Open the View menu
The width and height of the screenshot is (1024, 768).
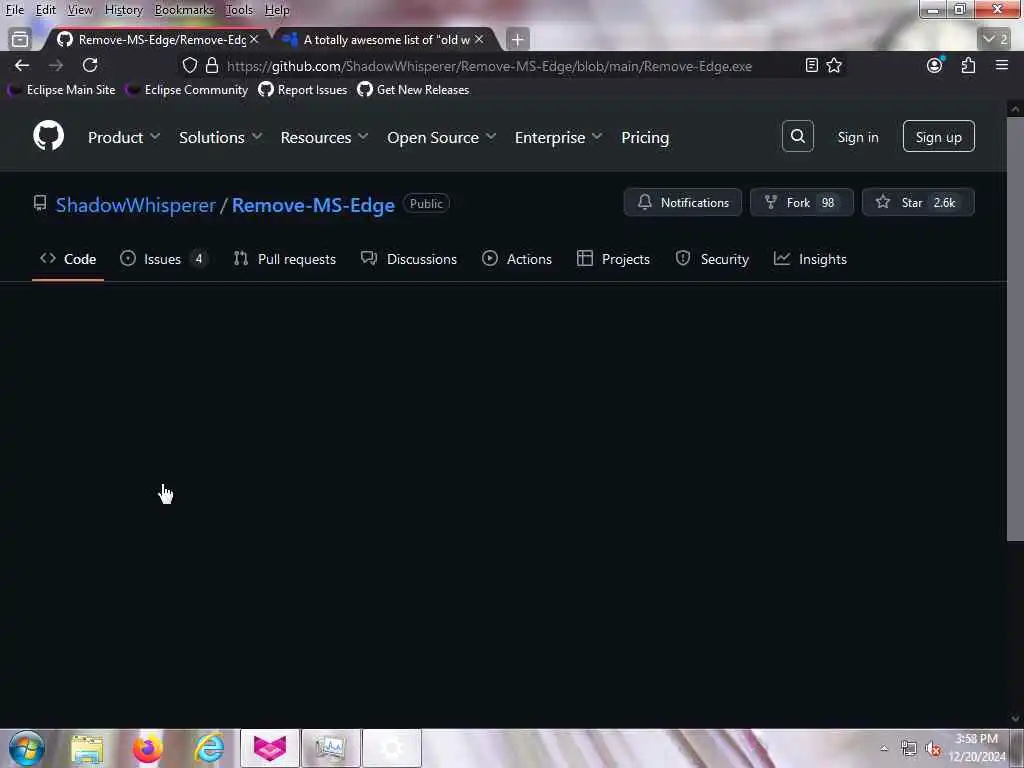click(x=80, y=10)
